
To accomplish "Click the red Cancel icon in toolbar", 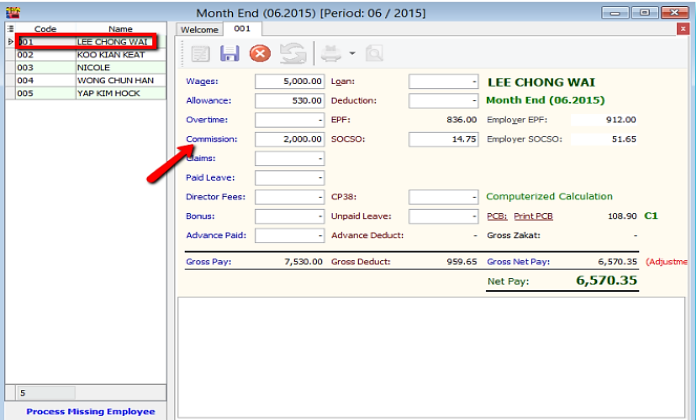I will click(260, 55).
